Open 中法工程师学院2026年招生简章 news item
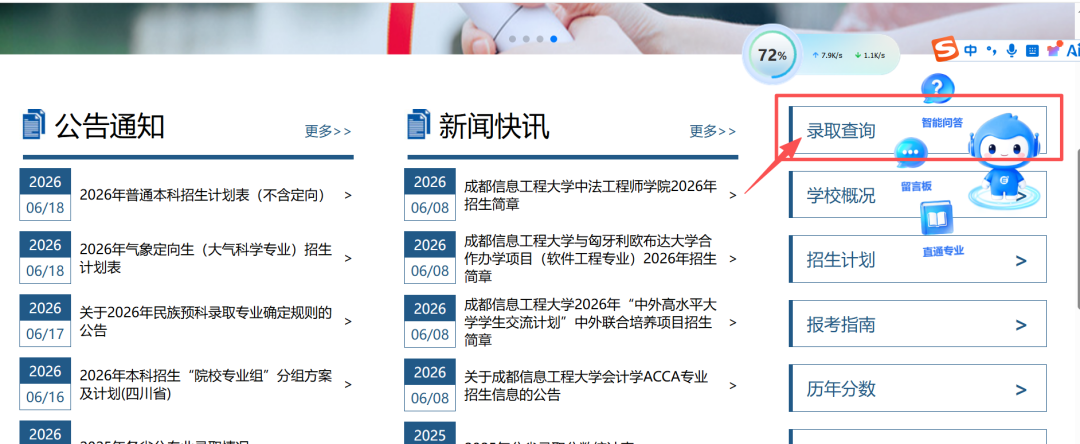Image resolution: width=1080 pixels, height=444 pixels. (590, 195)
